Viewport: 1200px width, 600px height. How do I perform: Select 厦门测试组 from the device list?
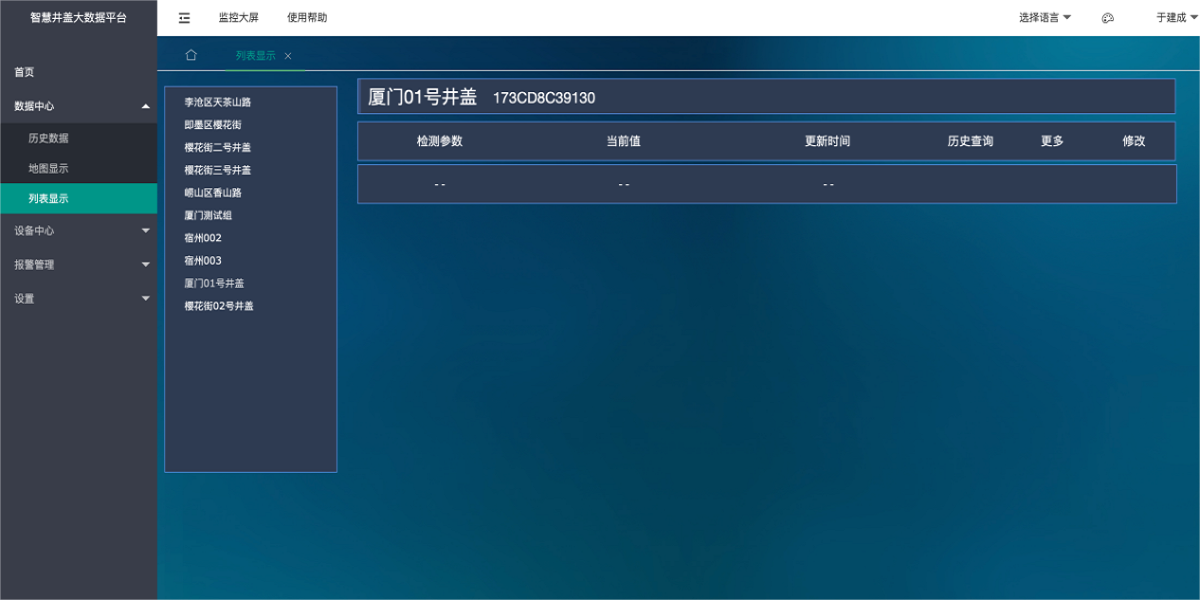click(x=207, y=215)
